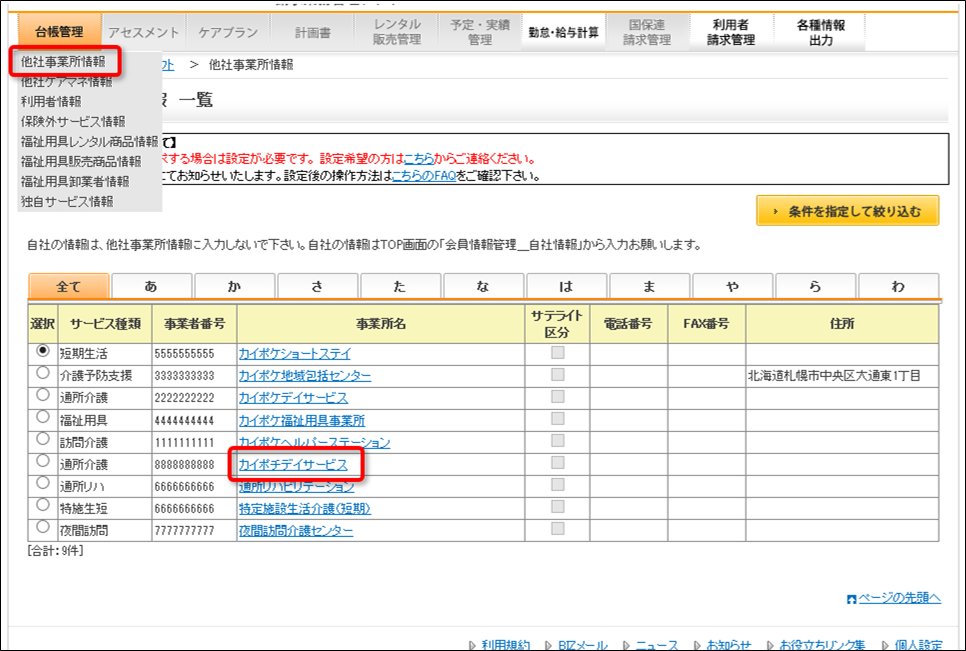Select radio button for カイポケデイサービス row

point(43,395)
